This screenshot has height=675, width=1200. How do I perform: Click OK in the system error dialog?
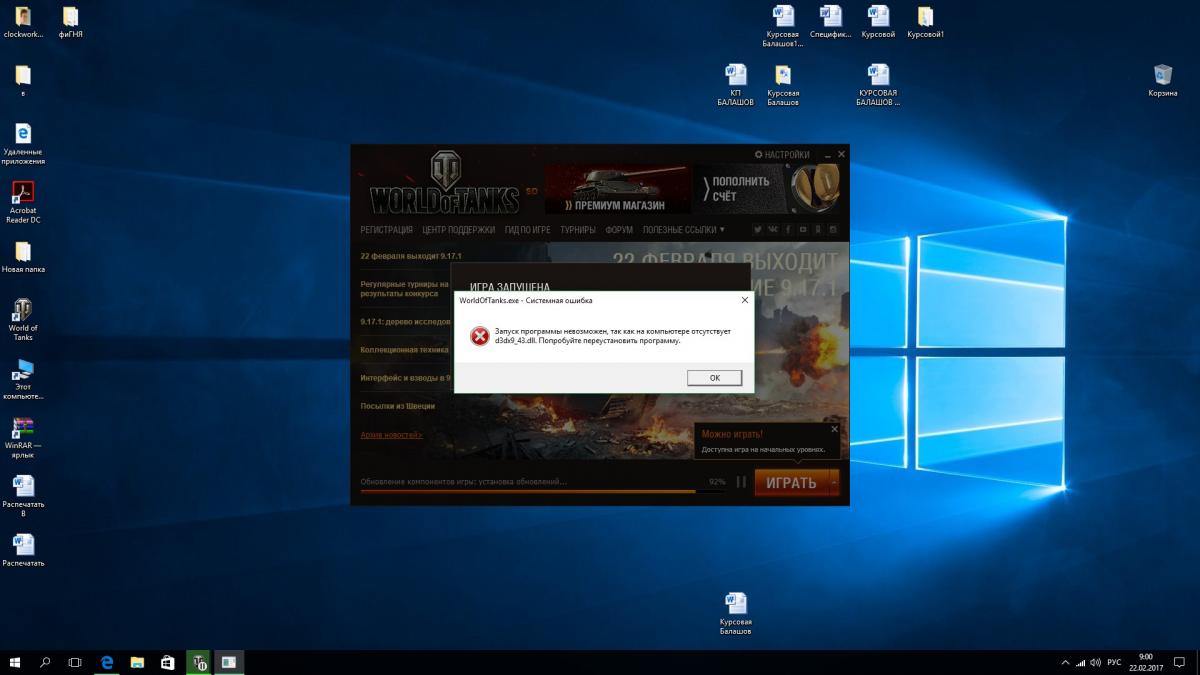tap(714, 378)
